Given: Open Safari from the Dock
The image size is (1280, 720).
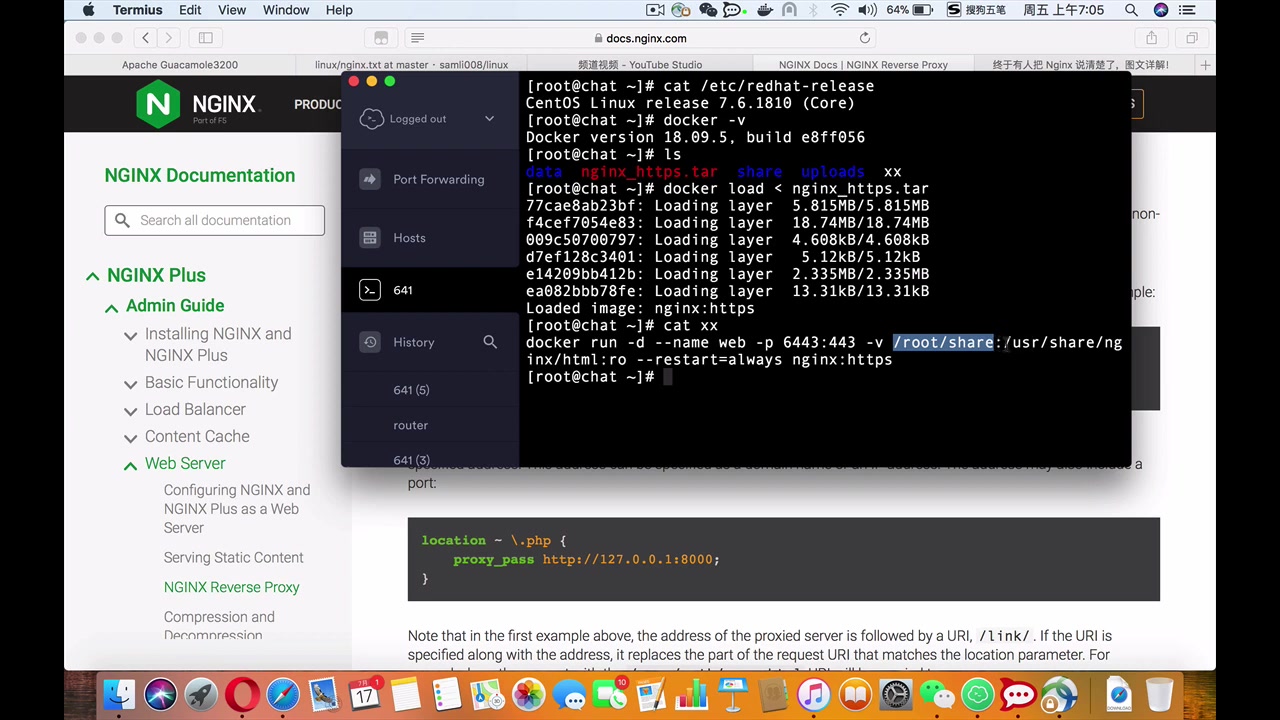Looking at the screenshot, I should [x=283, y=694].
